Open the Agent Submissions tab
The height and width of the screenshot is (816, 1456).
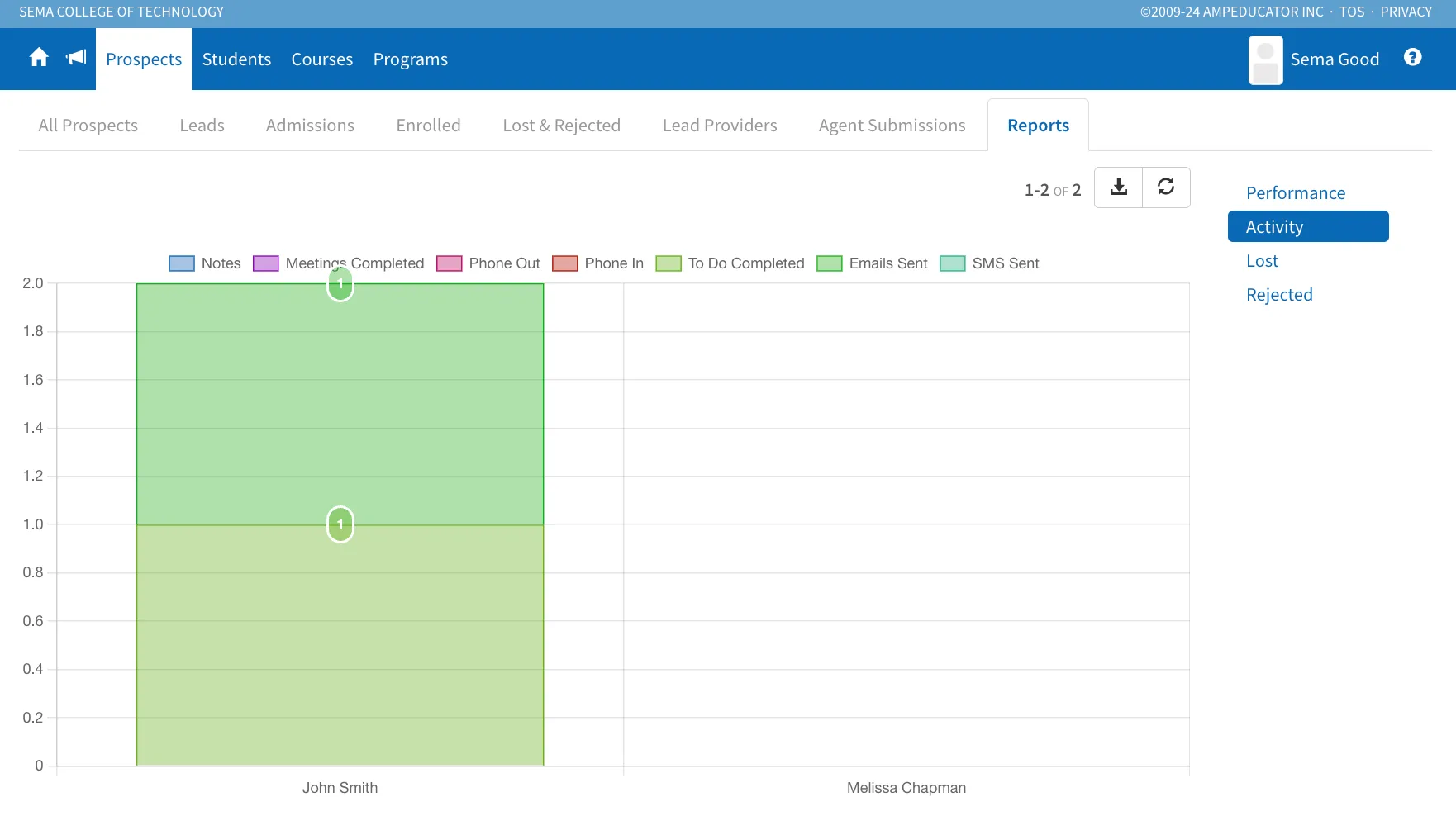pos(892,126)
